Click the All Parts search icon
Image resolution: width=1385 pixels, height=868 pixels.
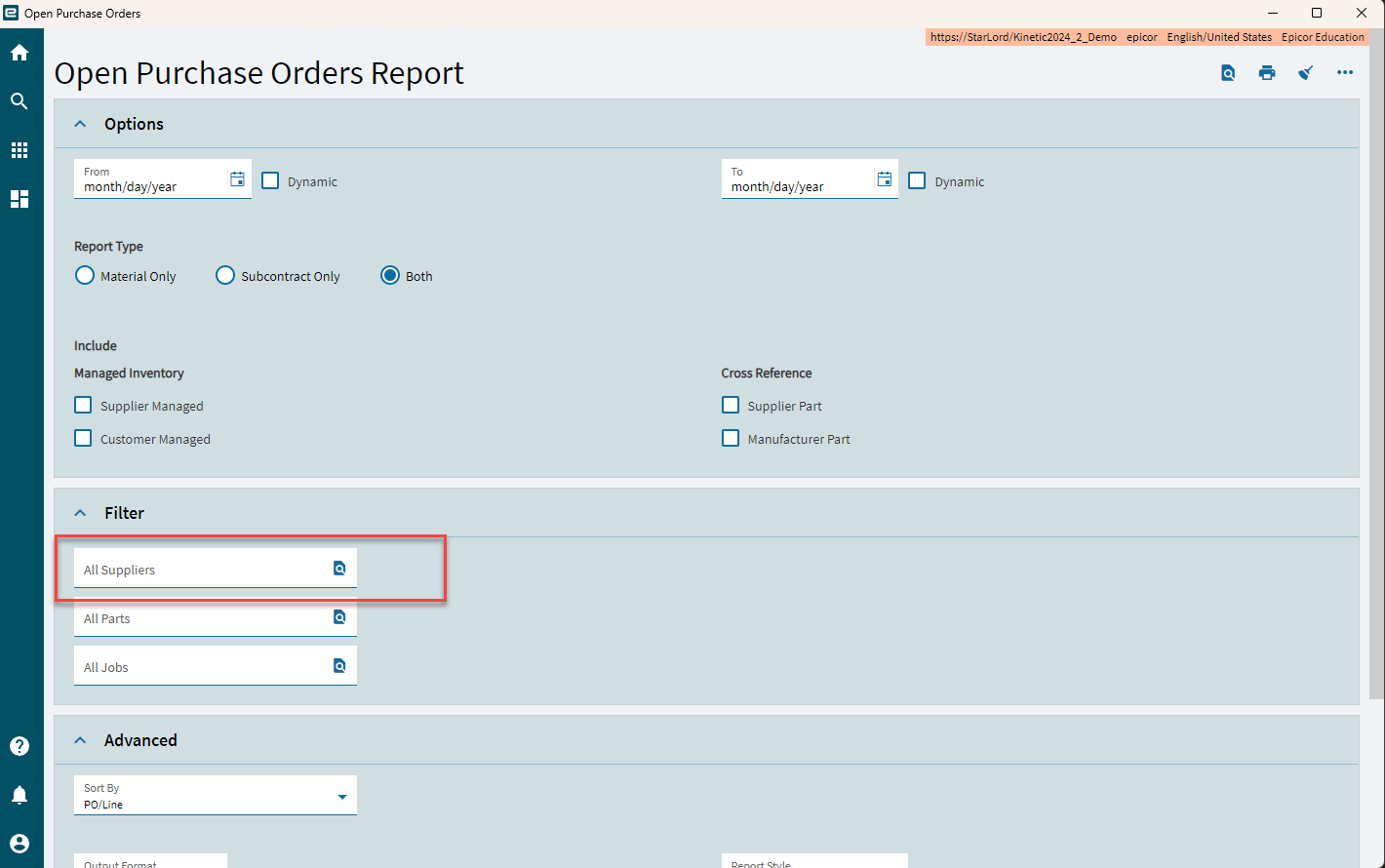tap(339, 617)
